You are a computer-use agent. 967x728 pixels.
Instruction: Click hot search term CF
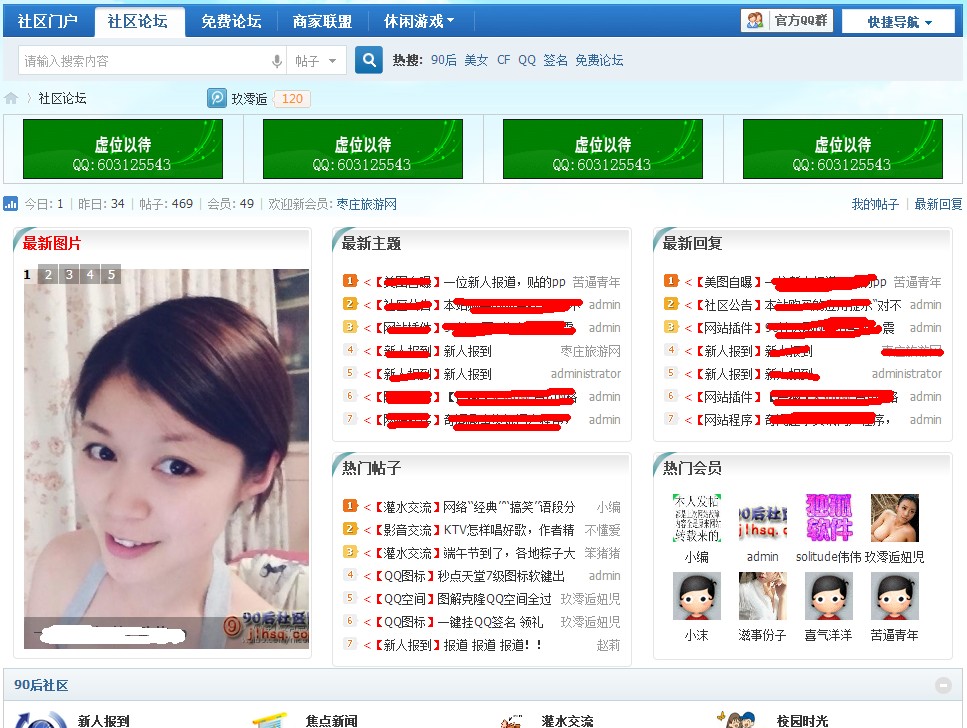[504, 60]
